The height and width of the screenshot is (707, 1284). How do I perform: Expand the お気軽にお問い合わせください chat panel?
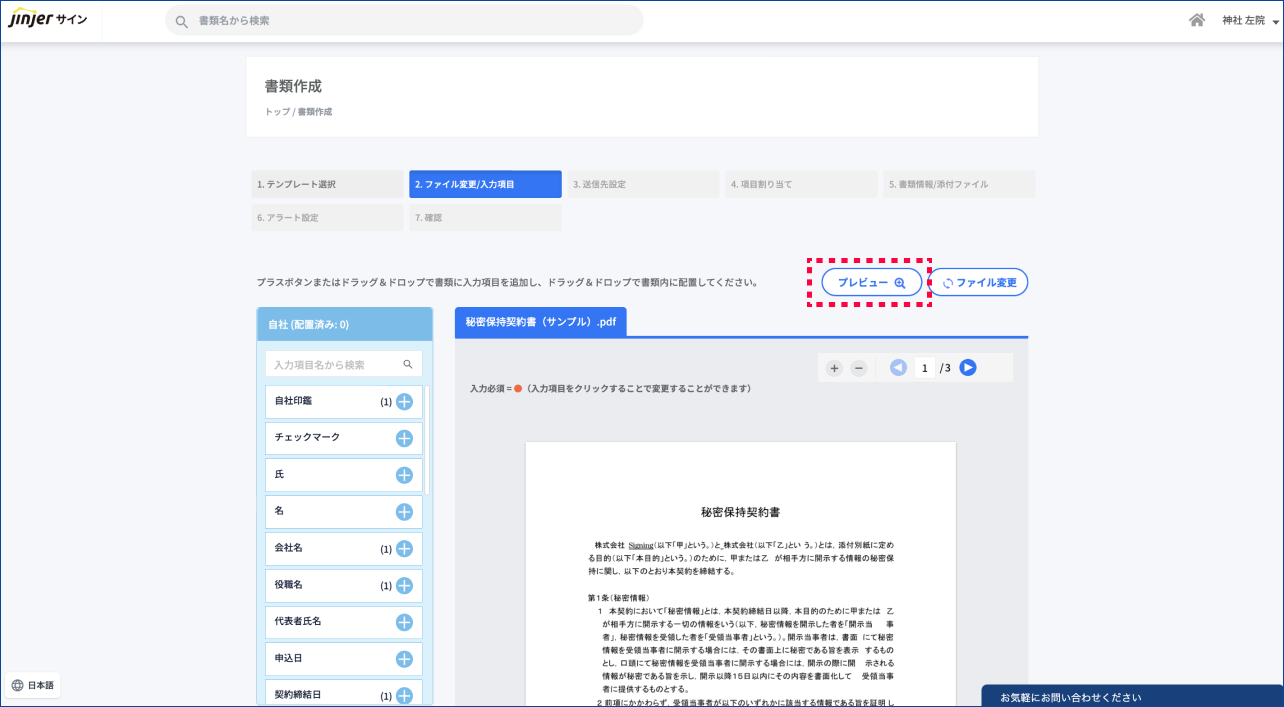[x=1130, y=697]
